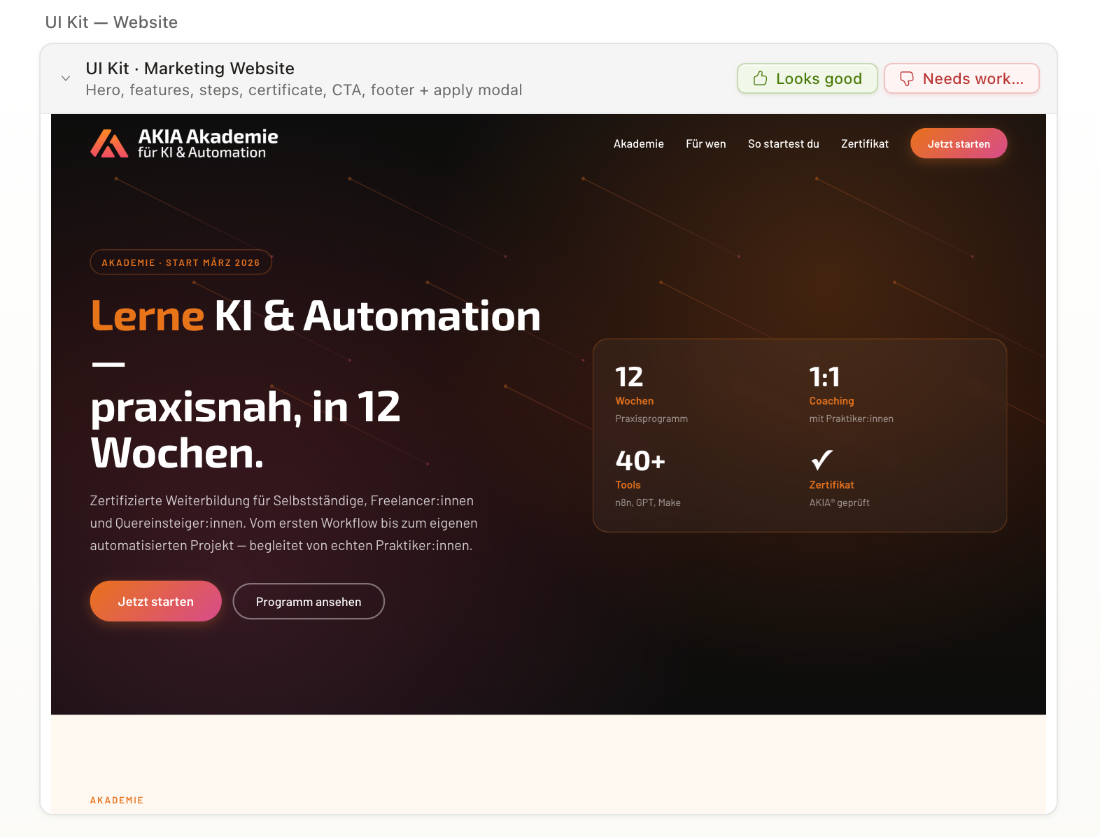Click the '1:1' Coaching stat

point(824,377)
